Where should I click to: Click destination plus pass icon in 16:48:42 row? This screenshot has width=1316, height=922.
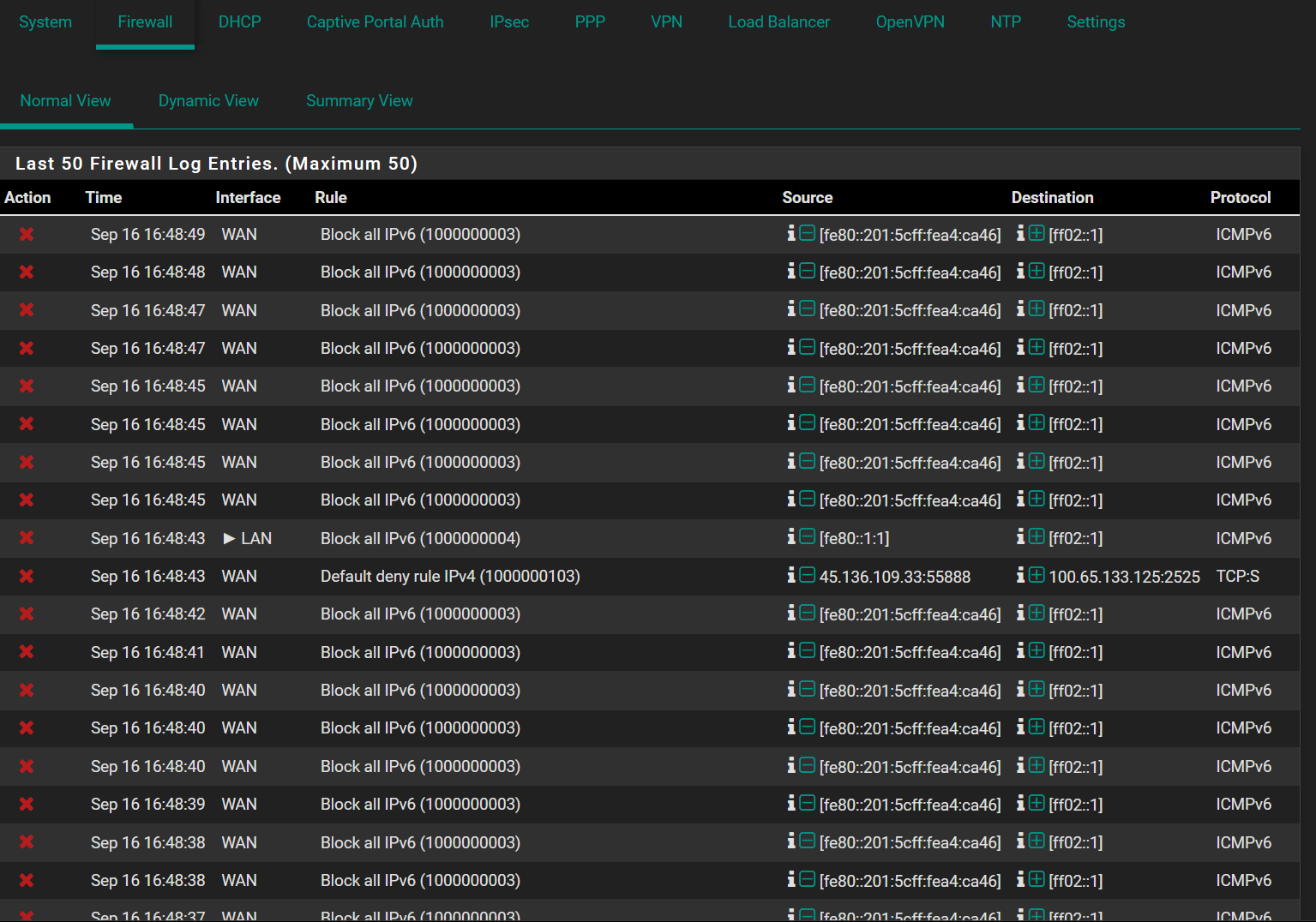1037,613
